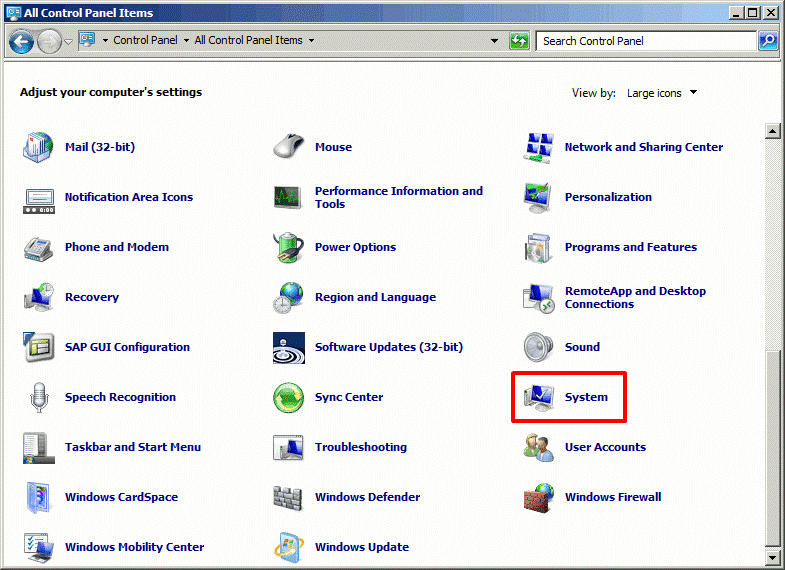
Task: Open the System link
Action: (586, 397)
